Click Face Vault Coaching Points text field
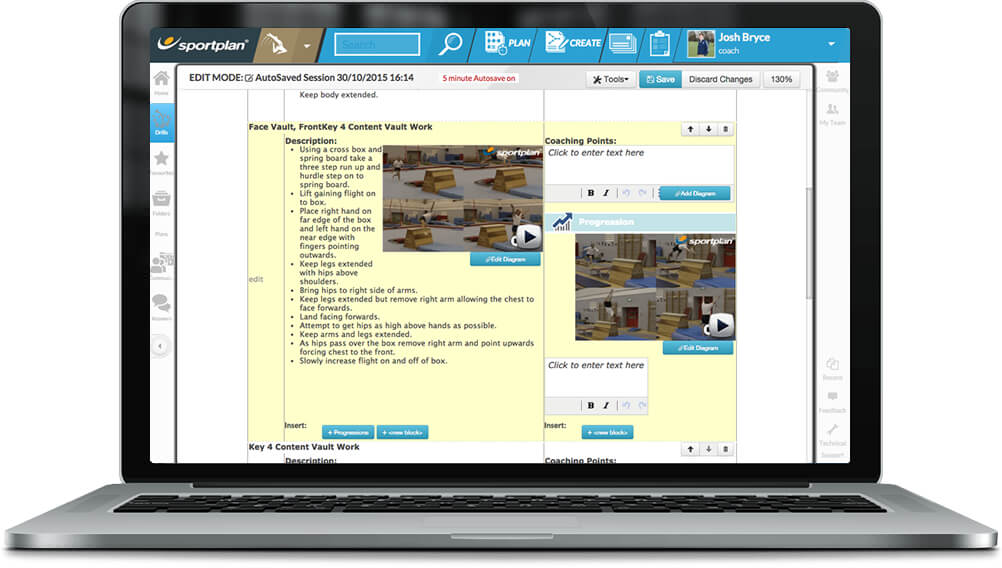Viewport: 1002px width, 568px height. (x=639, y=164)
